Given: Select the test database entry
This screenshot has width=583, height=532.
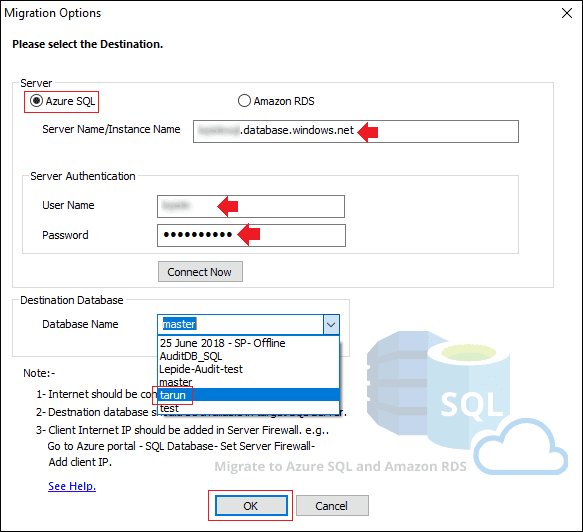Looking at the screenshot, I should point(248,408).
